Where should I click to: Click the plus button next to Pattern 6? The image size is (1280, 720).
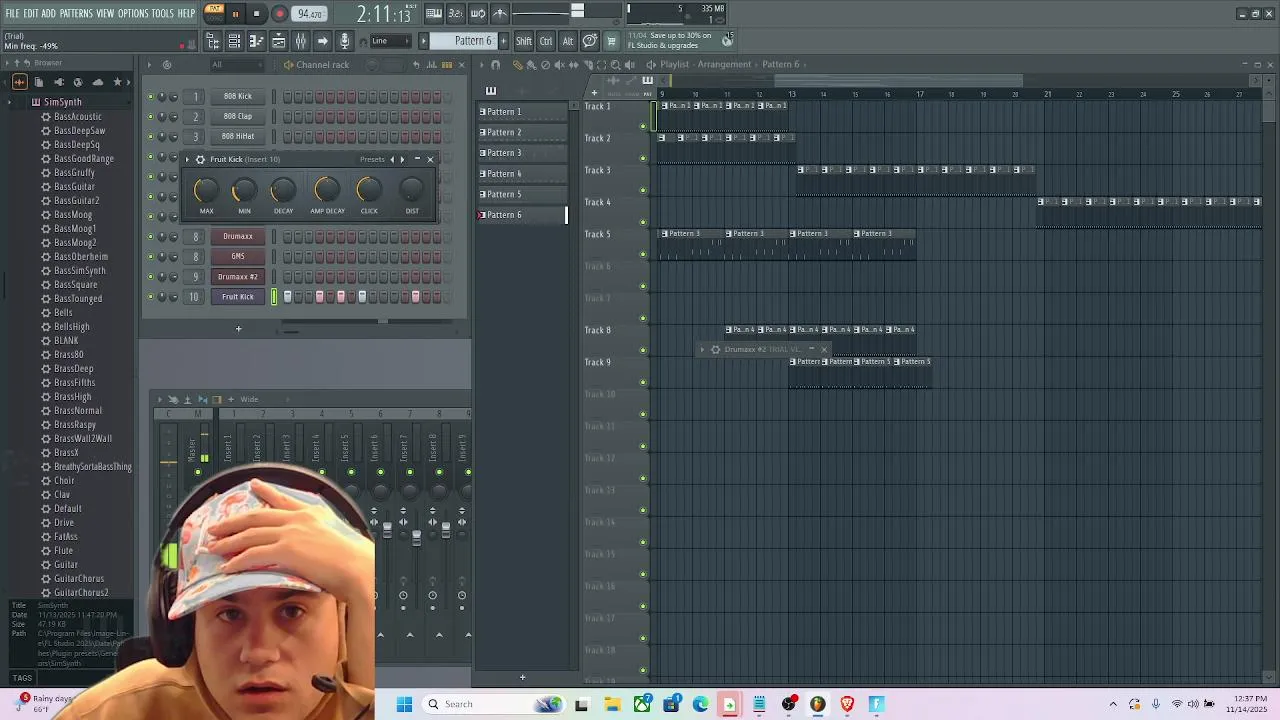504,41
